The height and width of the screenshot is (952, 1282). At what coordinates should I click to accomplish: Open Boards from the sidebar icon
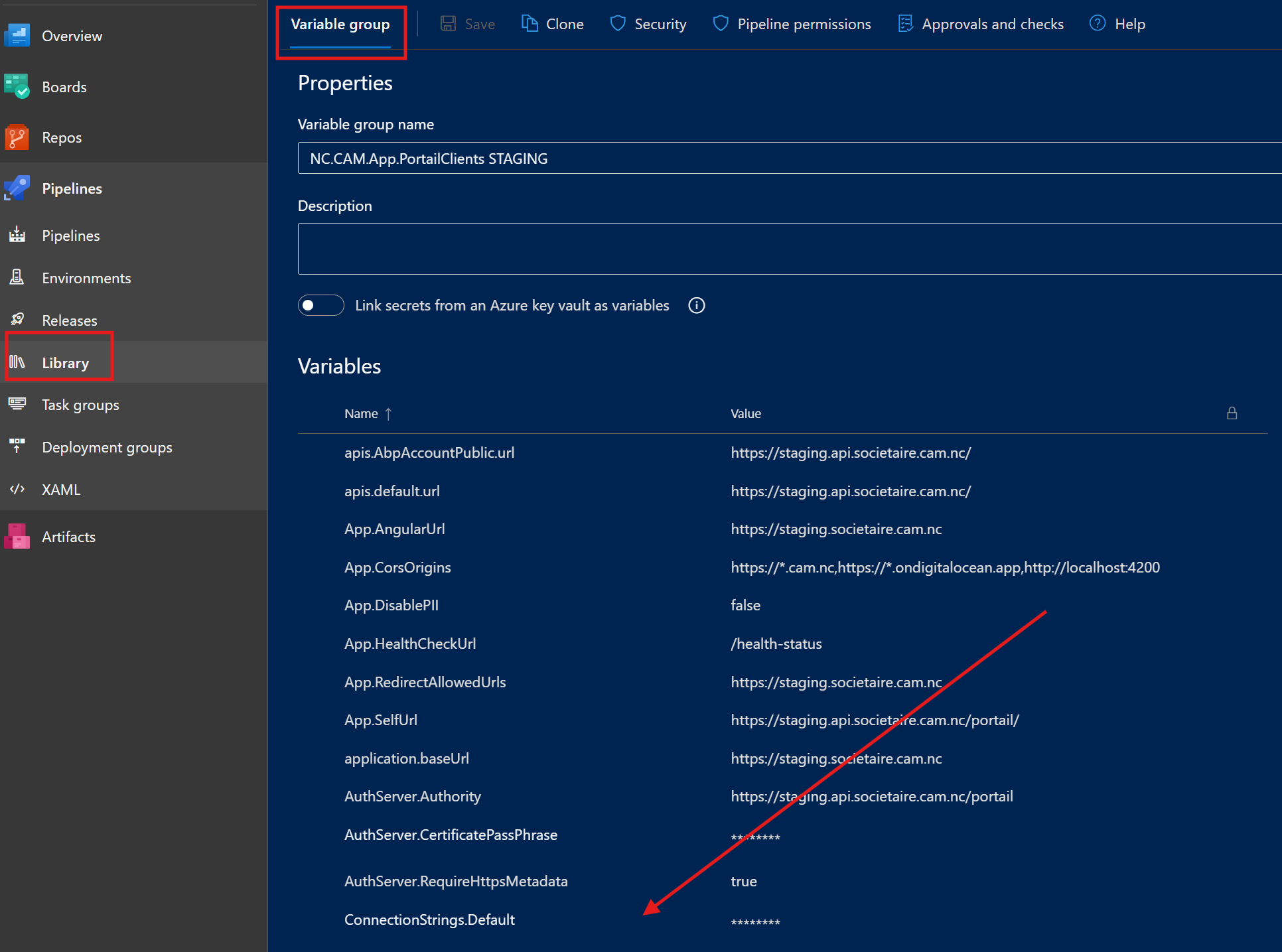[x=17, y=87]
